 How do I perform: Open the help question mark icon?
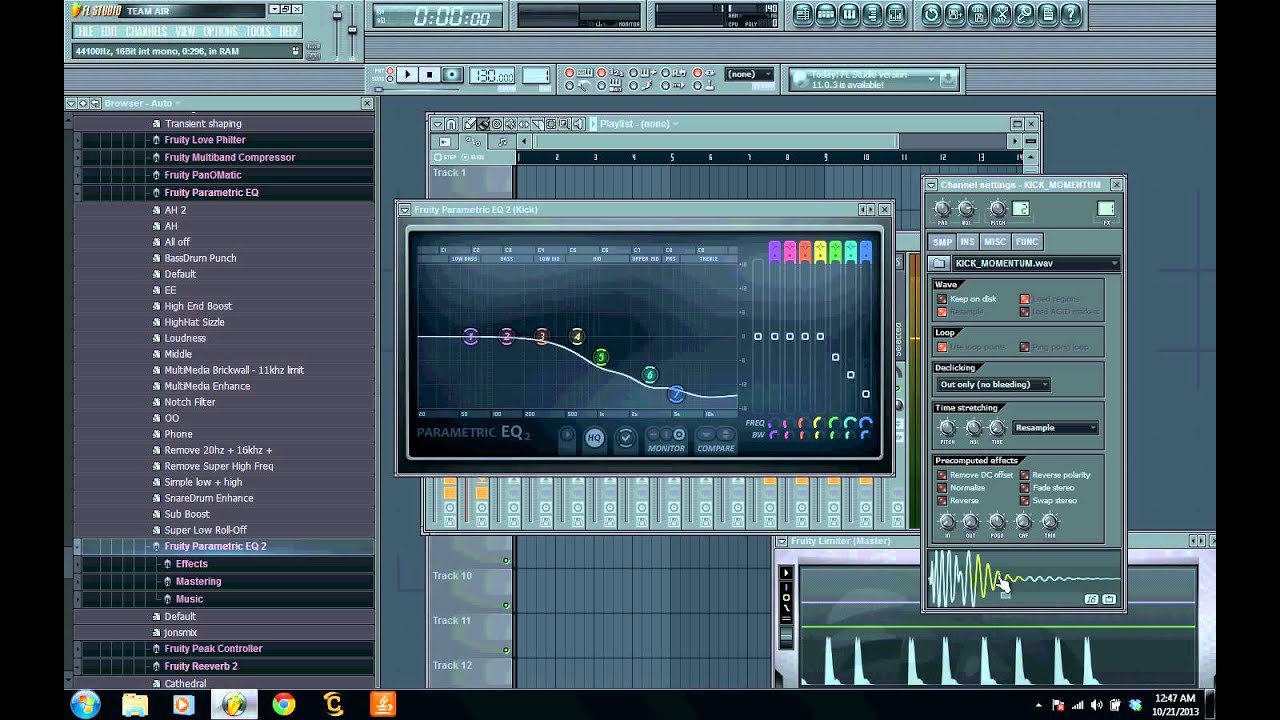tap(1071, 14)
